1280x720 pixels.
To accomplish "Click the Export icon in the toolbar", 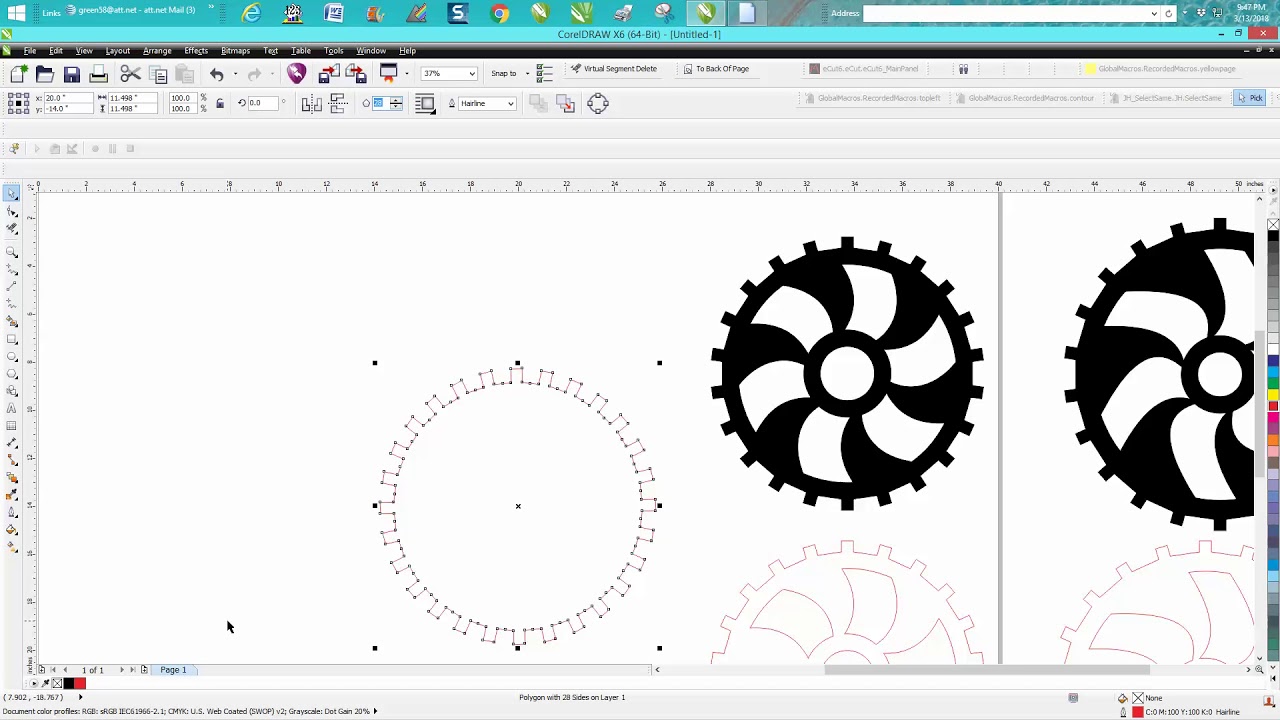I will click(355, 73).
